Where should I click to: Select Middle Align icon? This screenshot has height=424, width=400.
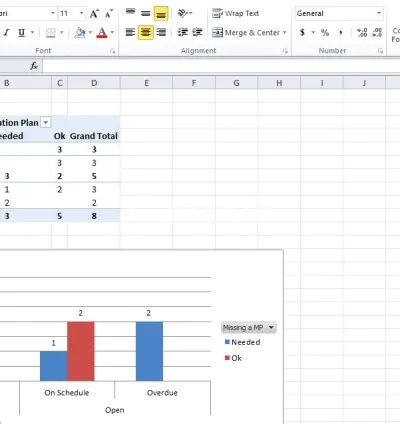(146, 13)
